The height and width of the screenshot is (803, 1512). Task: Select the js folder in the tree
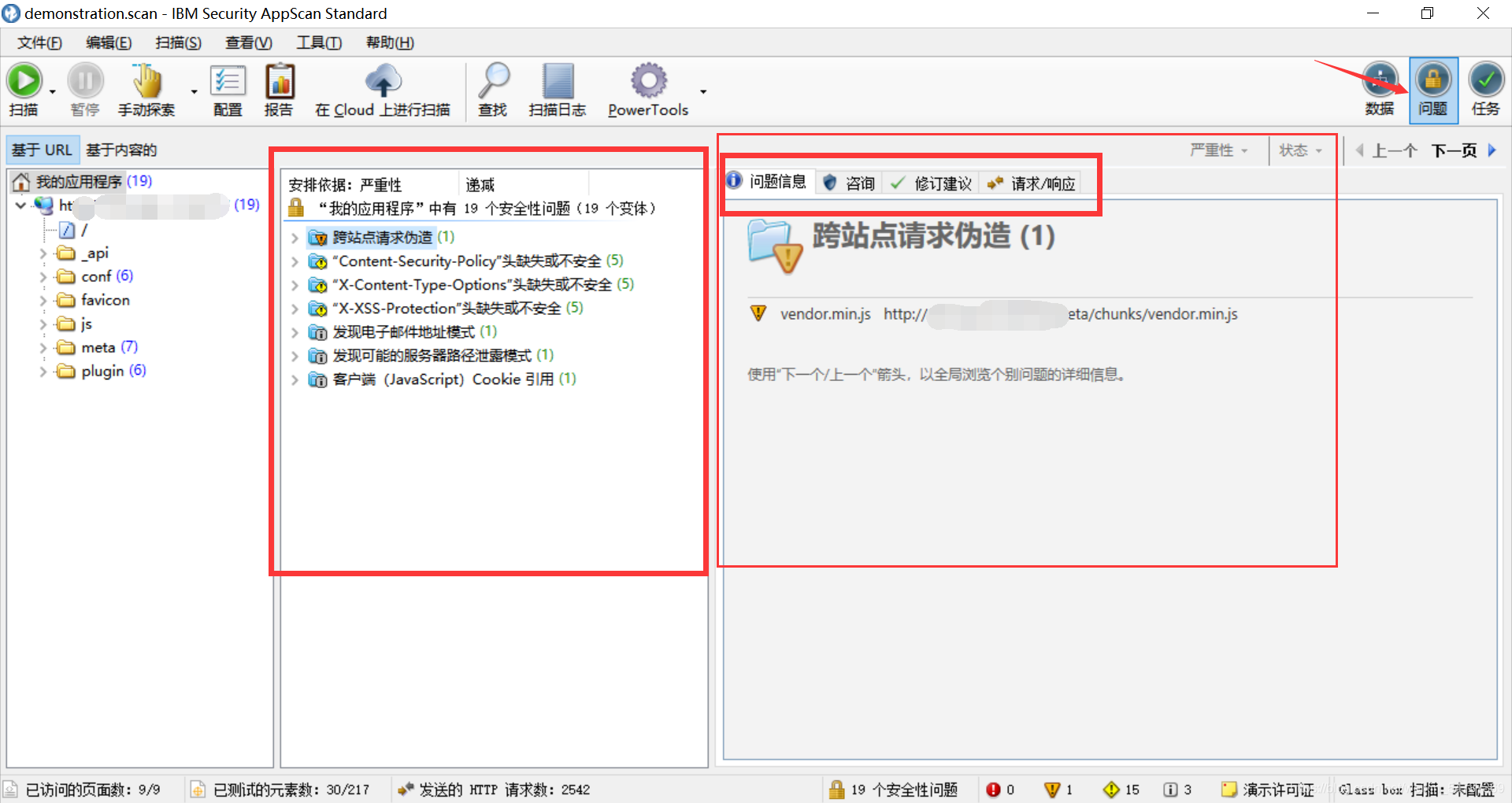[86, 324]
